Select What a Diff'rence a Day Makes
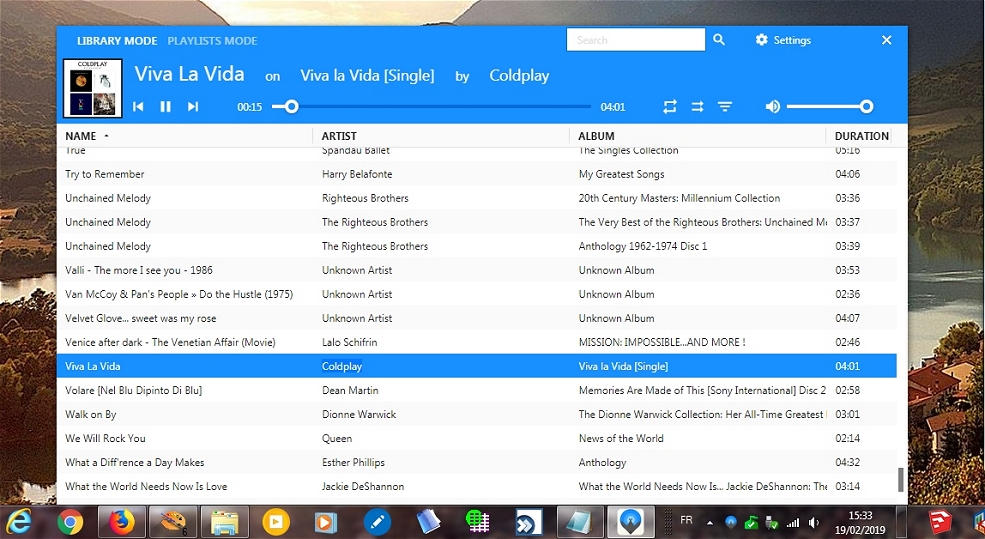 (x=477, y=462)
